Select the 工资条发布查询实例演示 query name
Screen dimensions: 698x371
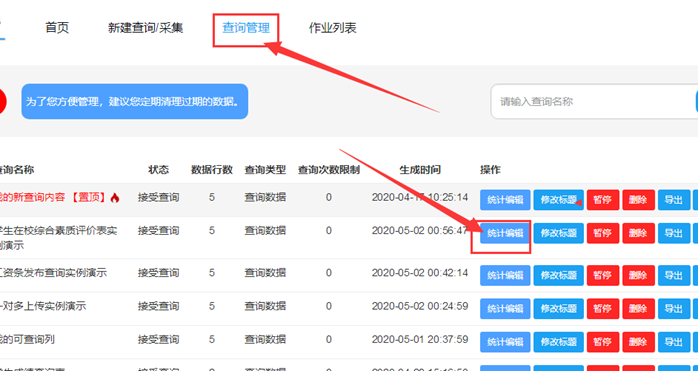tap(53, 273)
